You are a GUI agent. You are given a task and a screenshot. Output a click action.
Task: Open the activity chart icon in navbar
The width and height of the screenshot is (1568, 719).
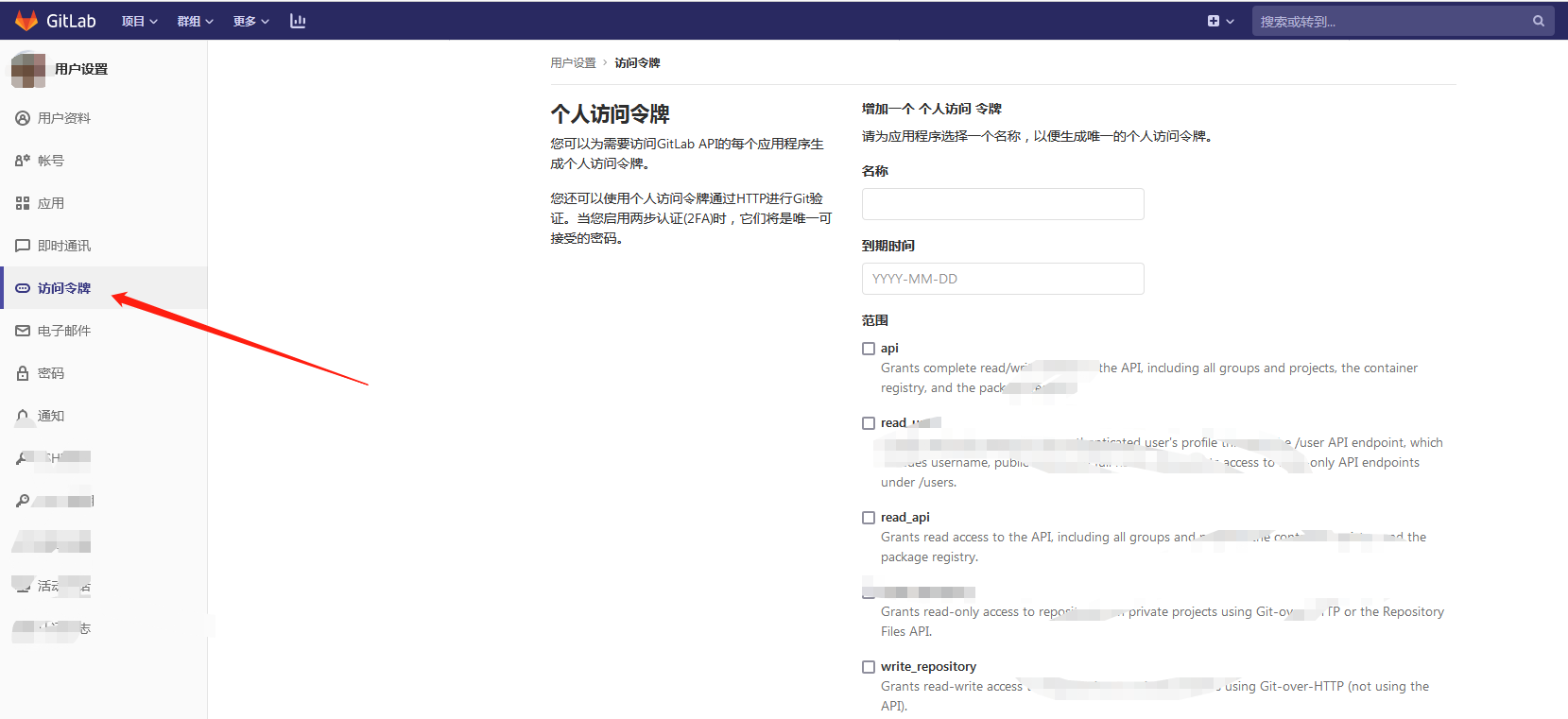pos(298,21)
